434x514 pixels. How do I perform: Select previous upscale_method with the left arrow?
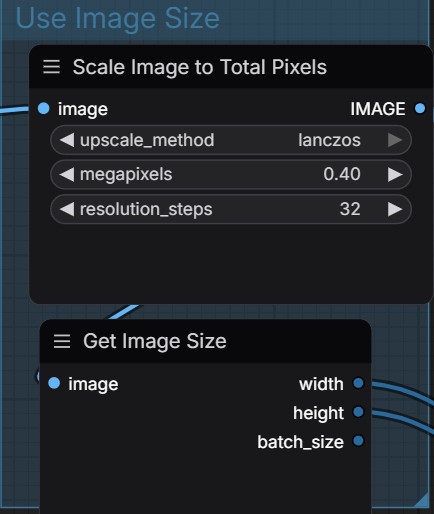pyautogui.click(x=67, y=140)
